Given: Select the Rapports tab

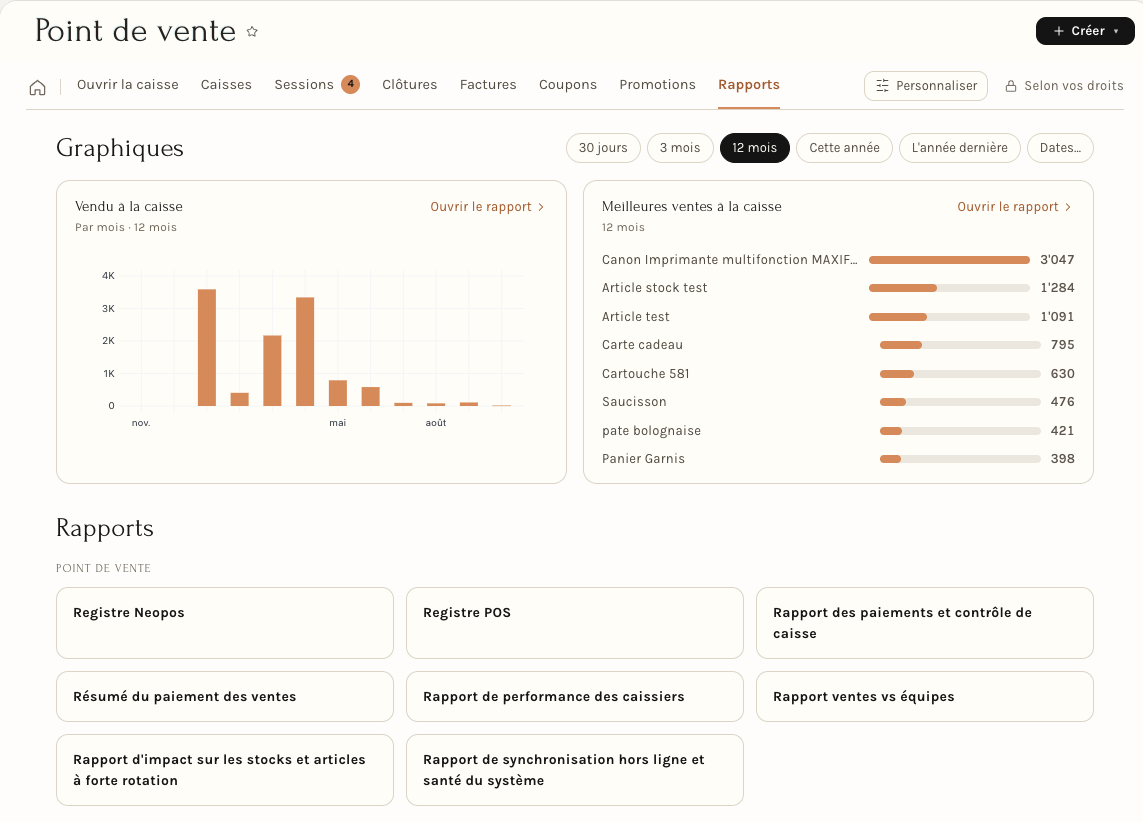Looking at the screenshot, I should coord(749,85).
